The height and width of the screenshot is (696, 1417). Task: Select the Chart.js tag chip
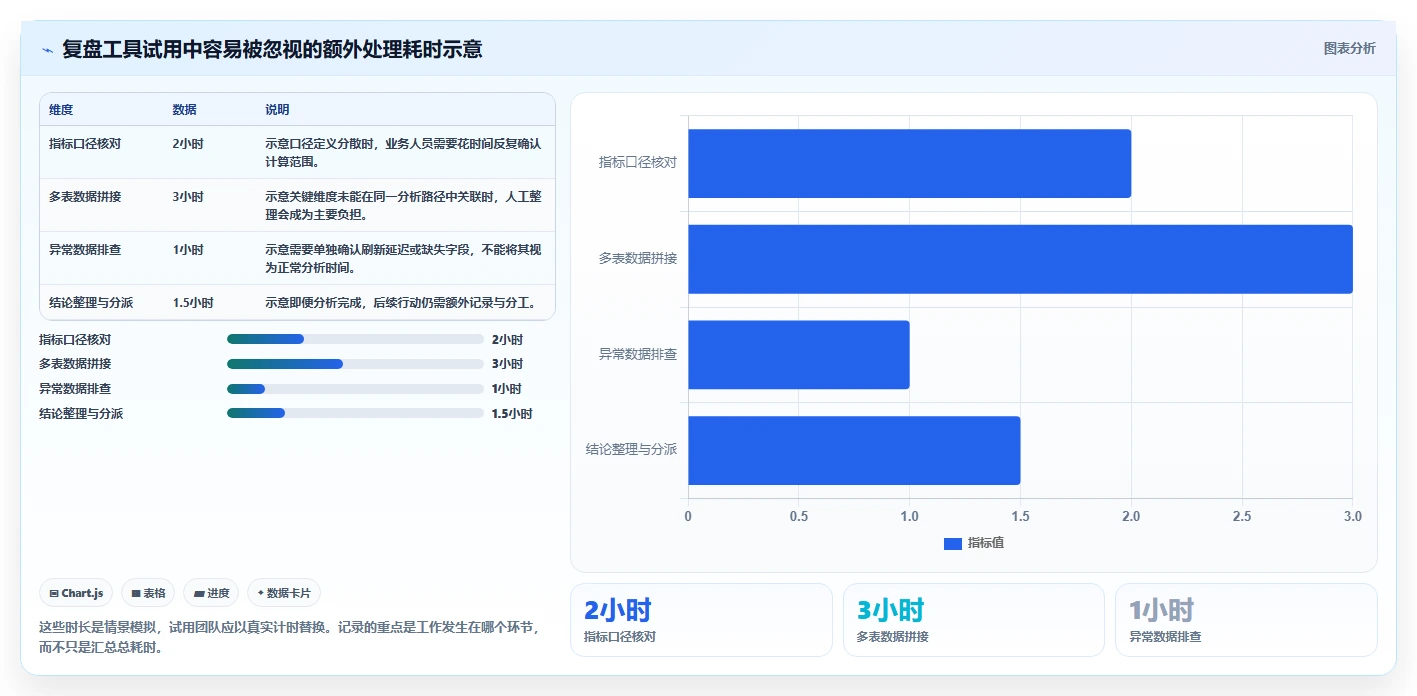tap(77, 593)
